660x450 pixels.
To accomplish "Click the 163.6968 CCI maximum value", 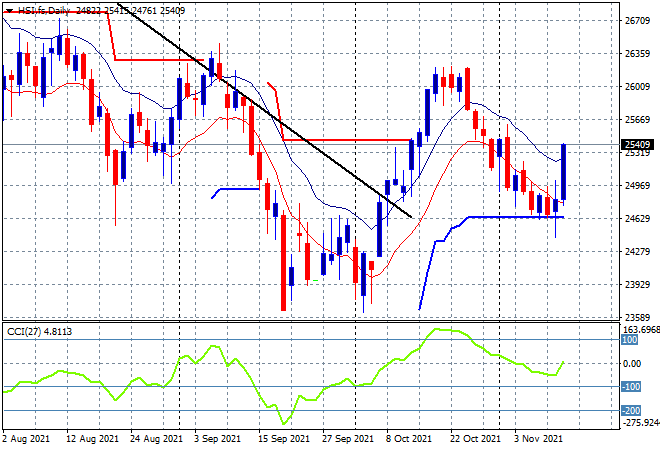I will pos(641,329).
